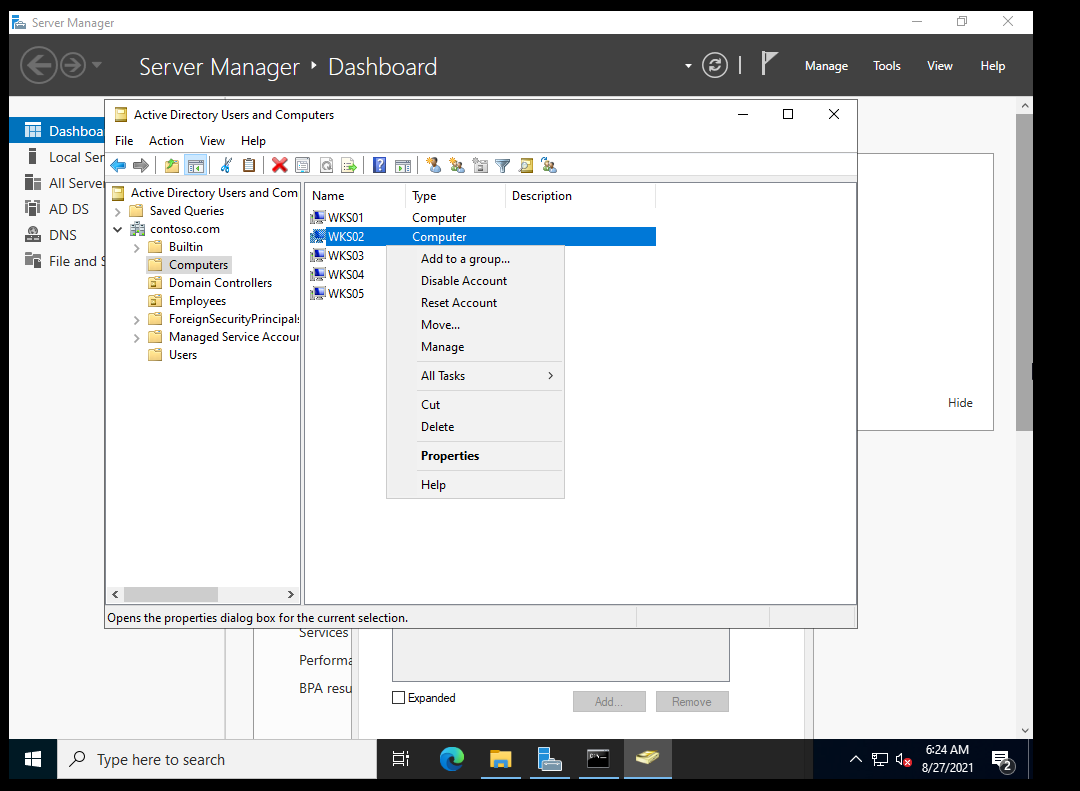Toggle the Expanded checkbox
This screenshot has height=791, width=1080.
pyautogui.click(x=398, y=697)
